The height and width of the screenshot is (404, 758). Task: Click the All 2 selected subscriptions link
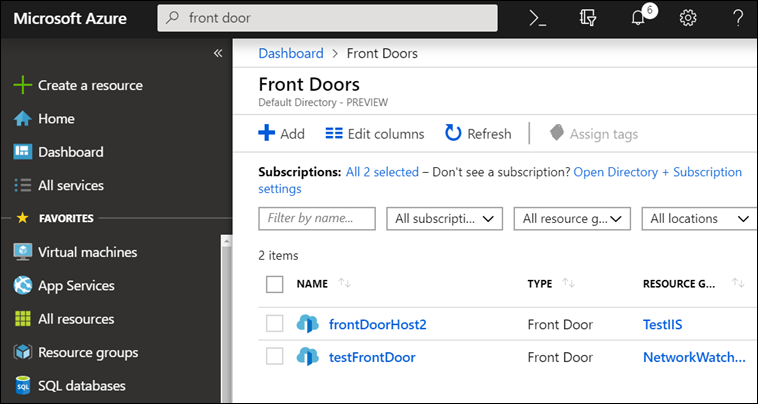pos(382,172)
